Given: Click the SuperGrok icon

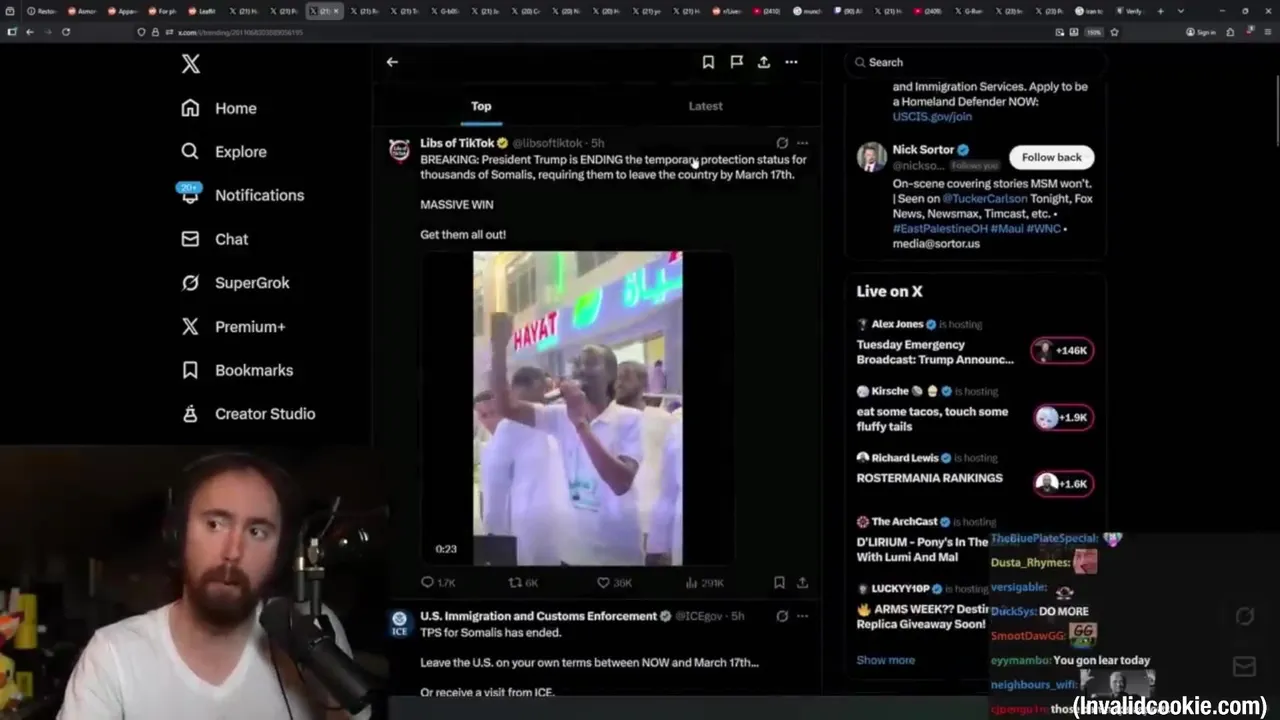Looking at the screenshot, I should (x=190, y=283).
